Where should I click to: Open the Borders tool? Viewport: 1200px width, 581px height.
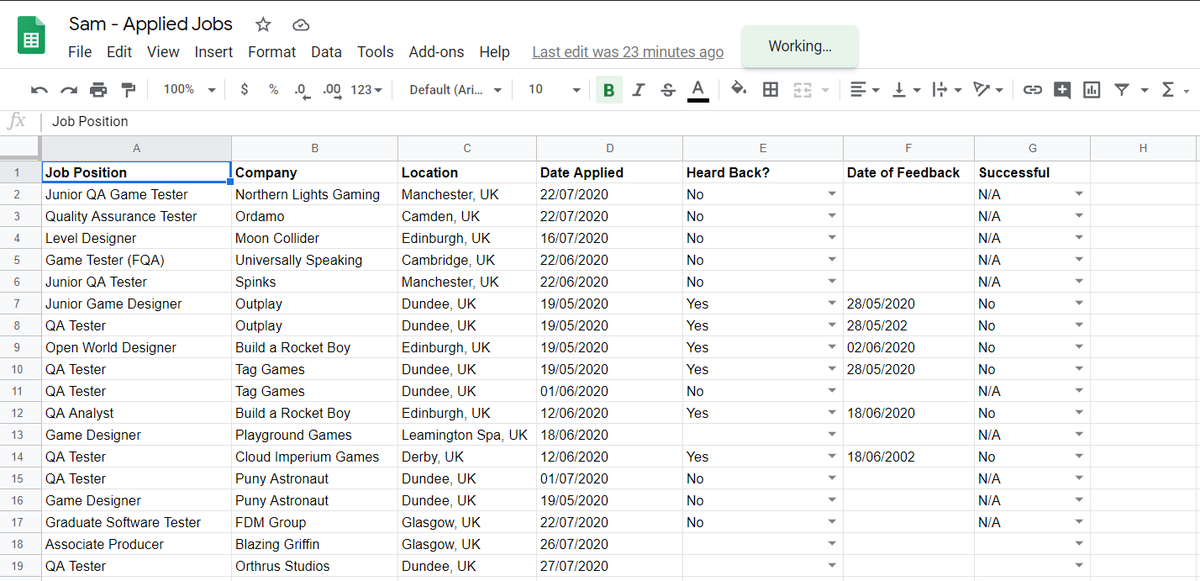point(770,90)
